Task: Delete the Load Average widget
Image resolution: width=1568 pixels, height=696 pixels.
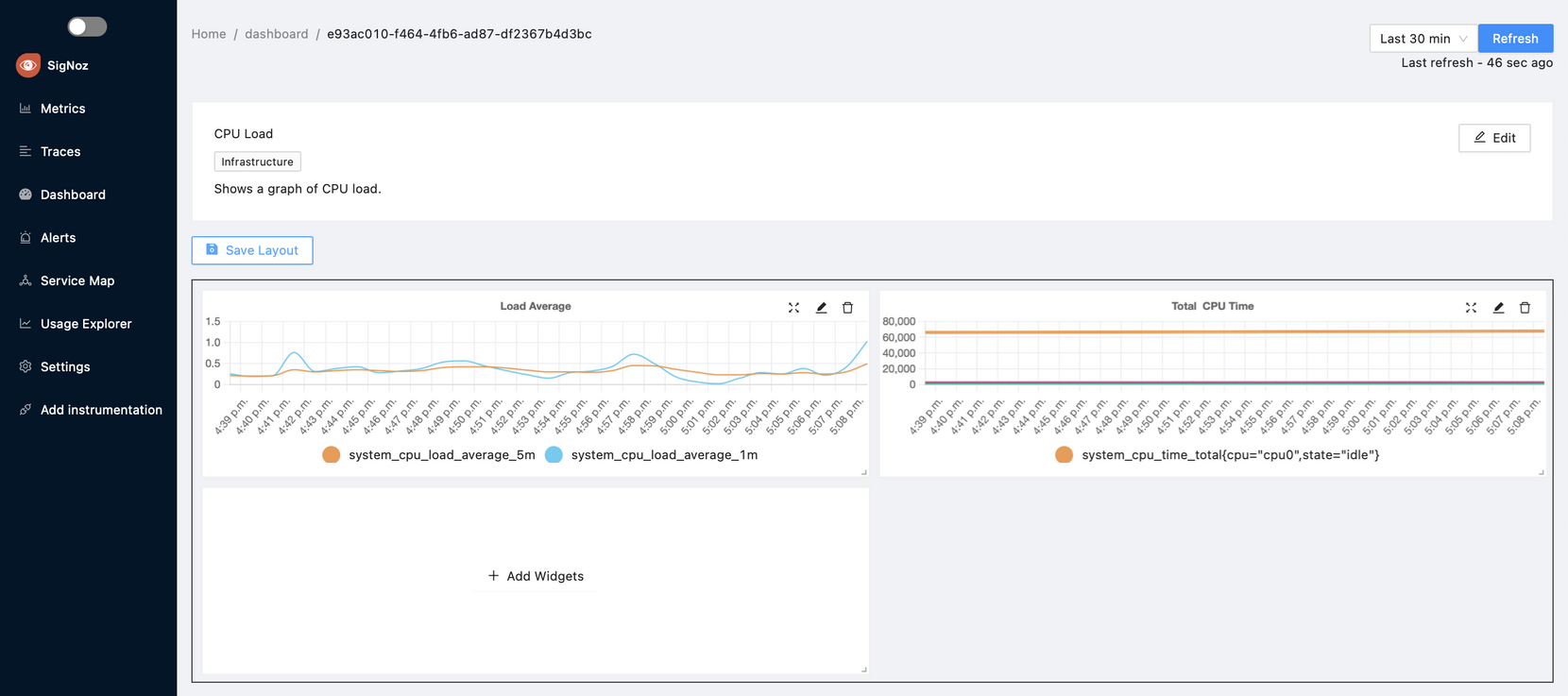Action: (x=847, y=308)
